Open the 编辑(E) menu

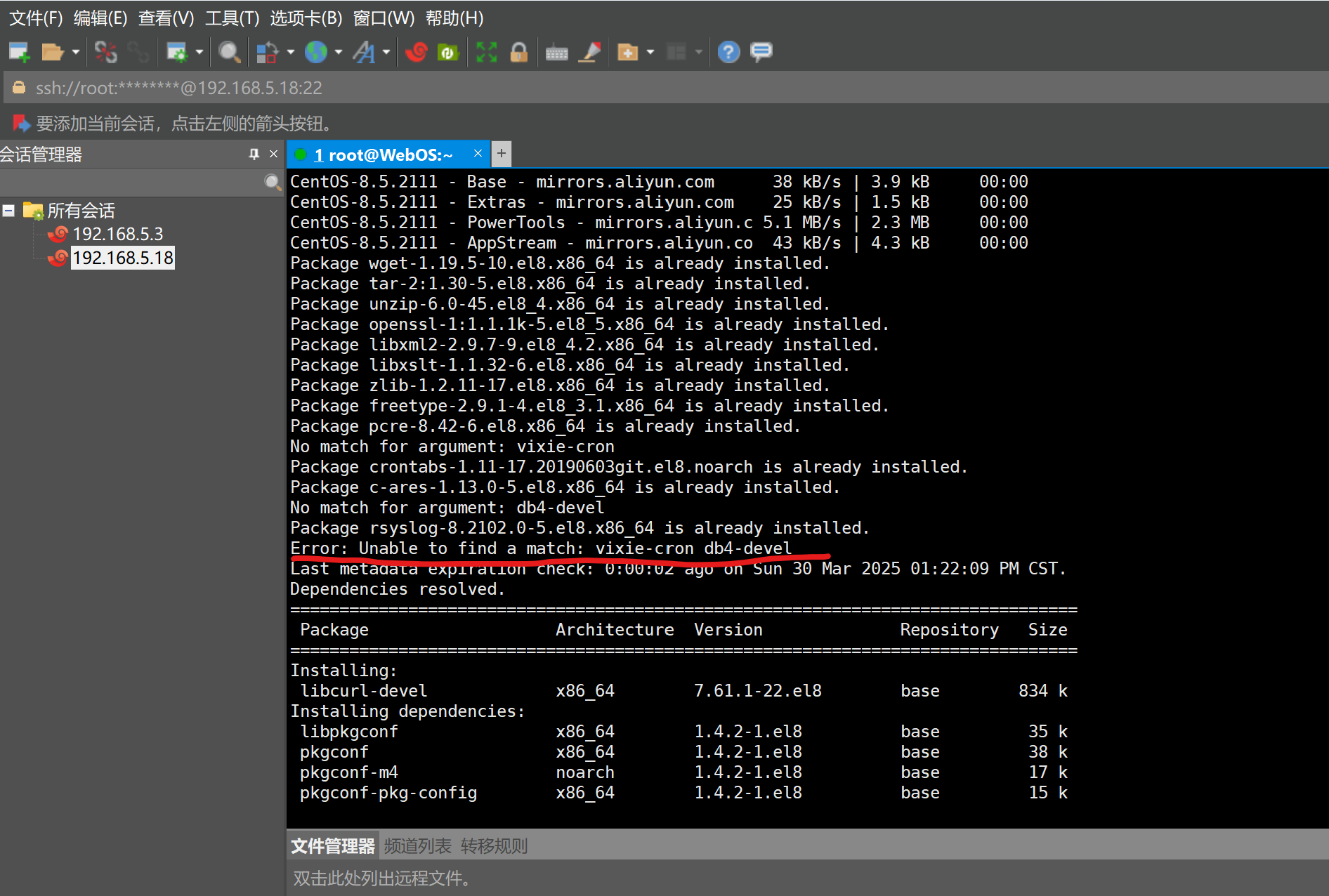pyautogui.click(x=100, y=18)
